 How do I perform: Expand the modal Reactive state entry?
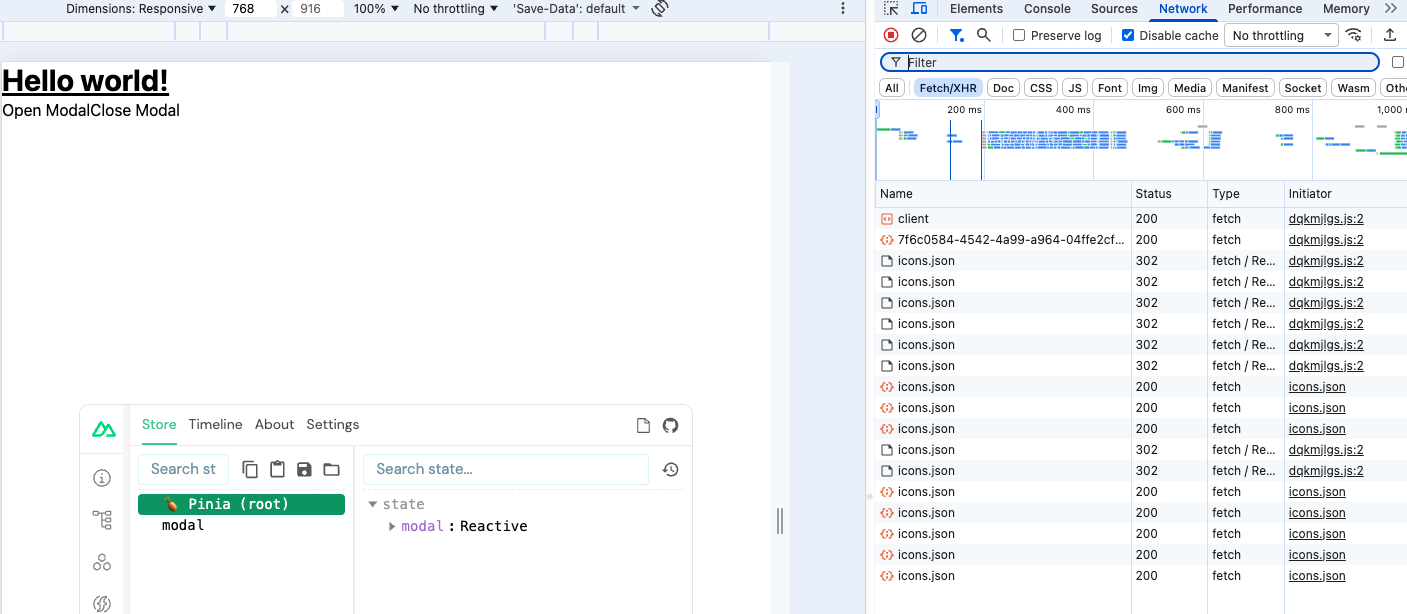pyautogui.click(x=392, y=526)
